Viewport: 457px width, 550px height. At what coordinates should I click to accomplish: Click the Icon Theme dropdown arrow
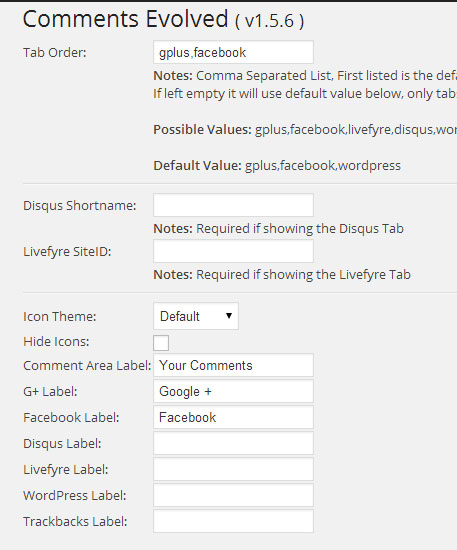click(x=229, y=316)
